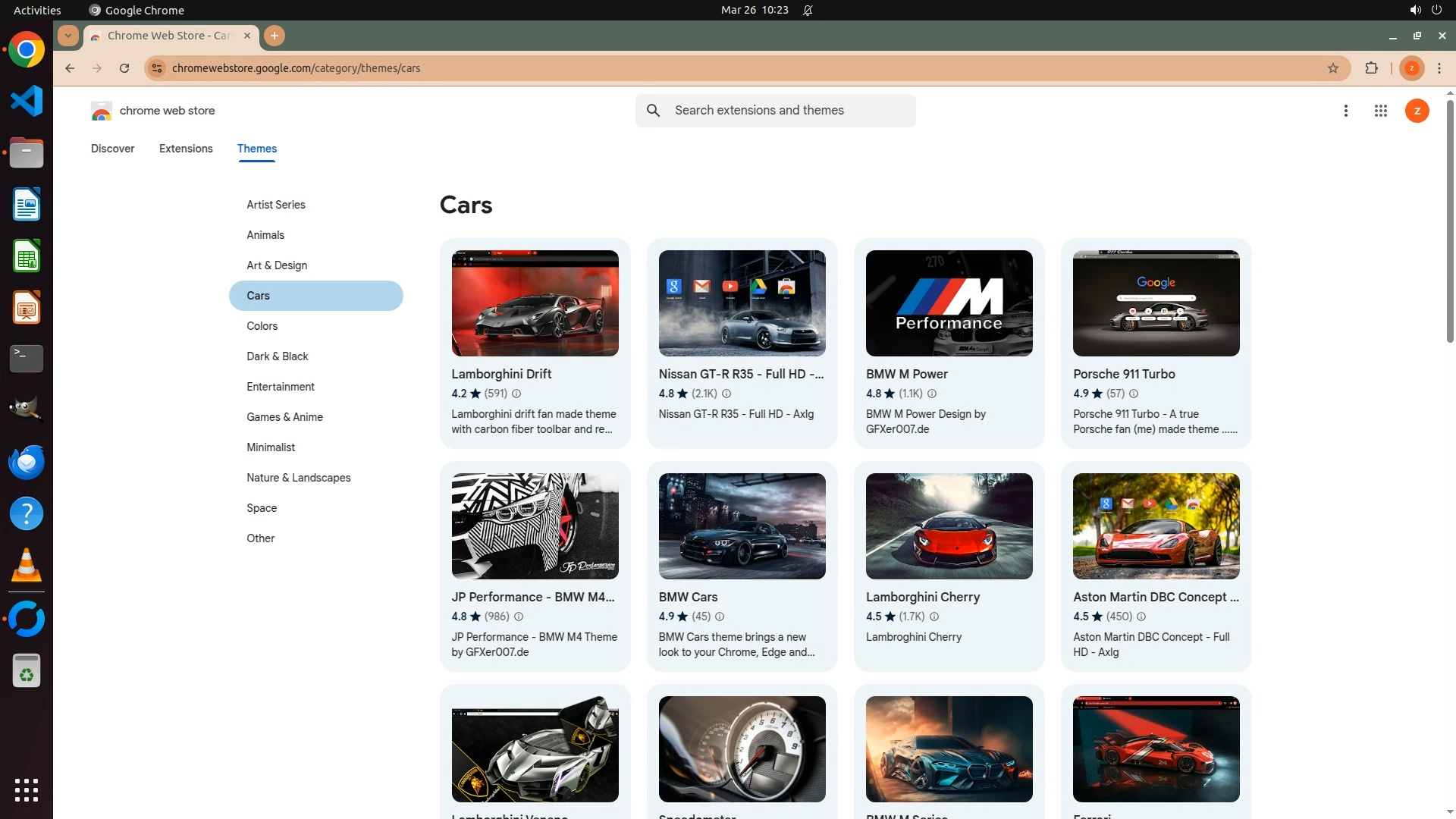Bookmark this page with star icon
The width and height of the screenshot is (1456, 819).
tap(1333, 68)
